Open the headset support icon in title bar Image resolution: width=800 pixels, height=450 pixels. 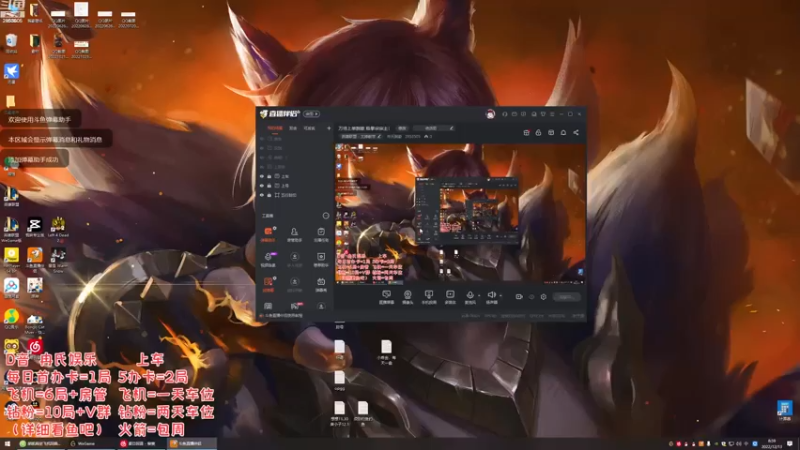pos(505,114)
